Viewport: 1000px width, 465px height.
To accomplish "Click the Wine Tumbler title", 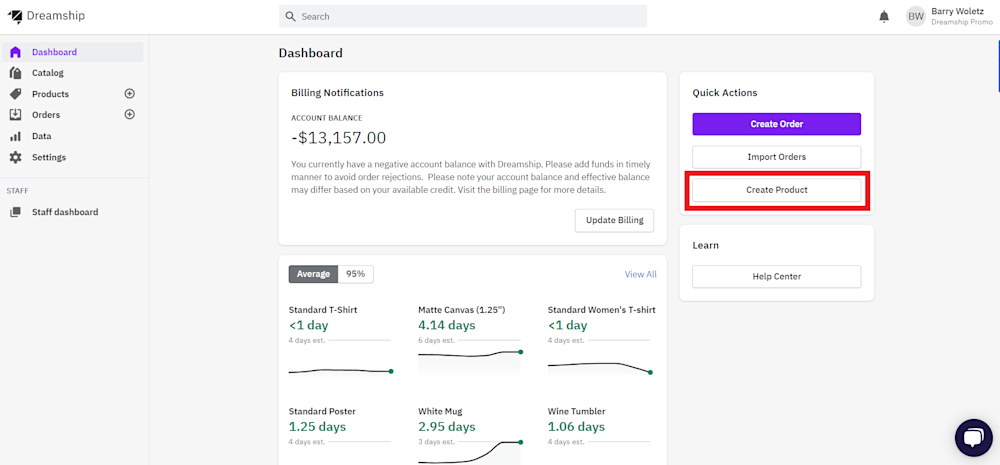I will (577, 411).
